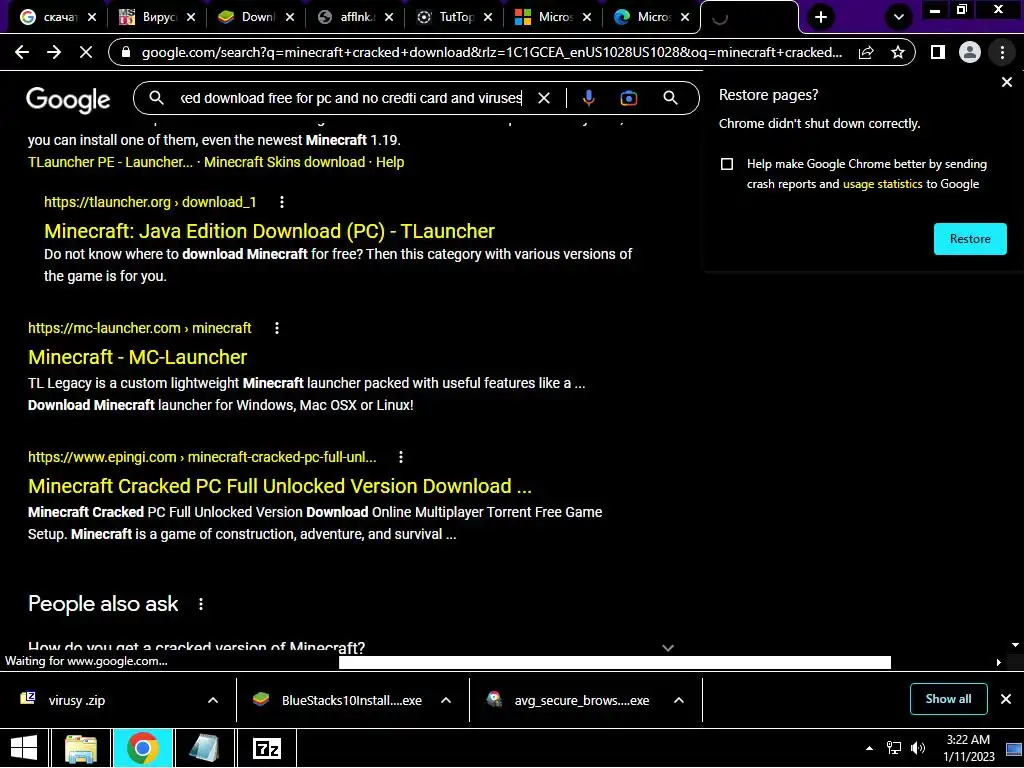Close the Вирус tab
The image size is (1024, 768).
coord(191,18)
